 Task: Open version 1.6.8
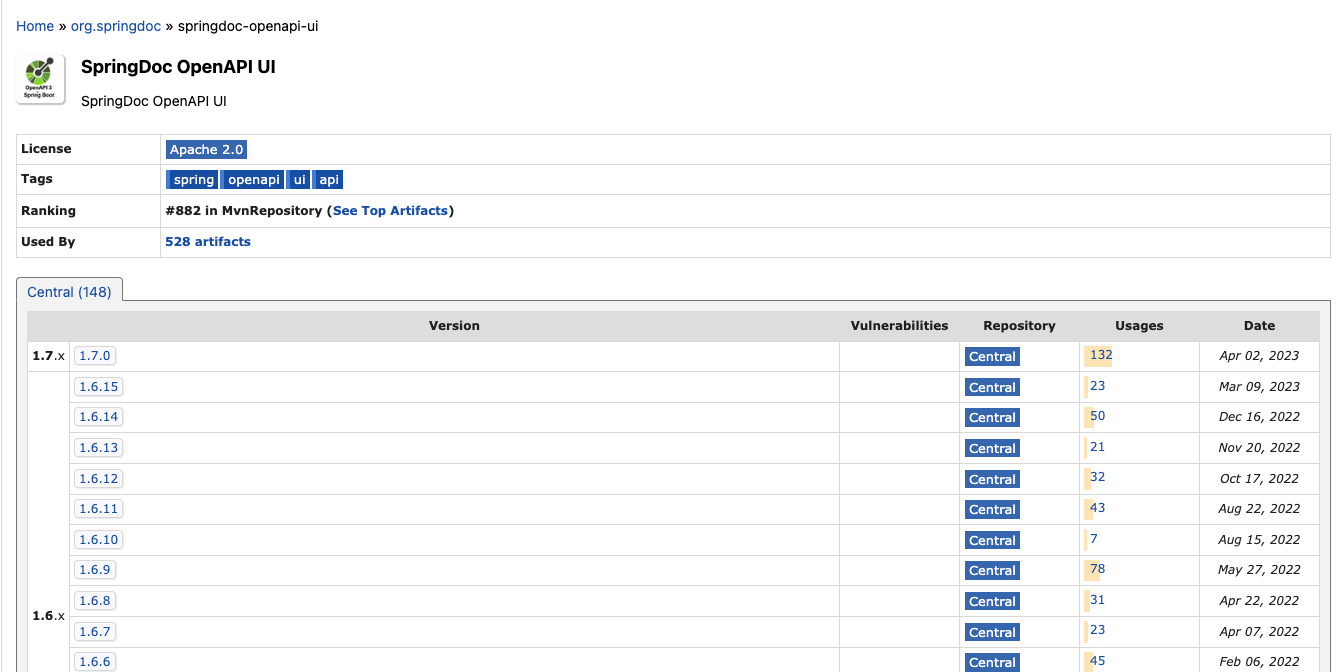click(x=94, y=600)
